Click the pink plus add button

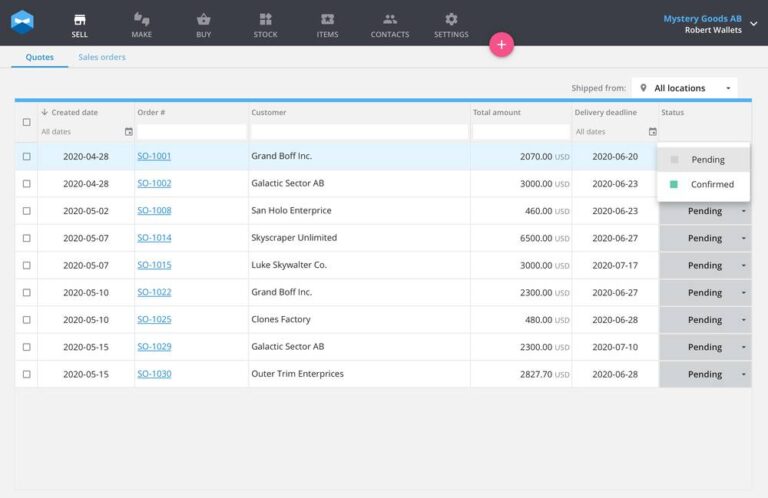tap(501, 45)
